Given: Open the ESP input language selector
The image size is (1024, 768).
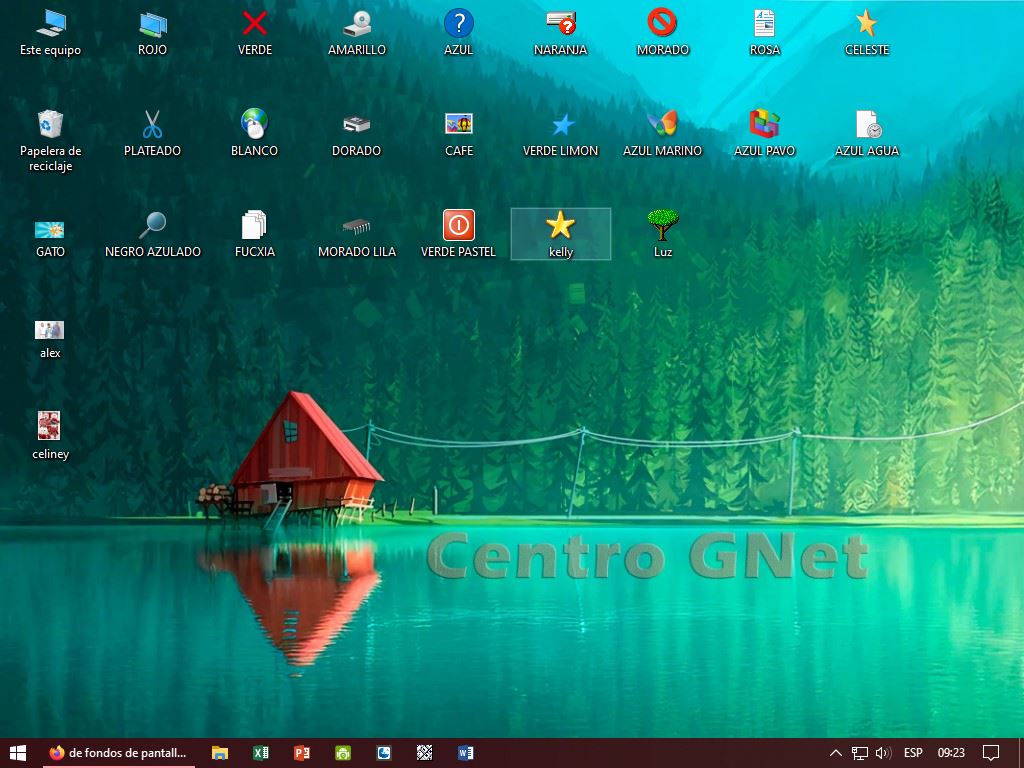Looking at the screenshot, I should point(913,753).
